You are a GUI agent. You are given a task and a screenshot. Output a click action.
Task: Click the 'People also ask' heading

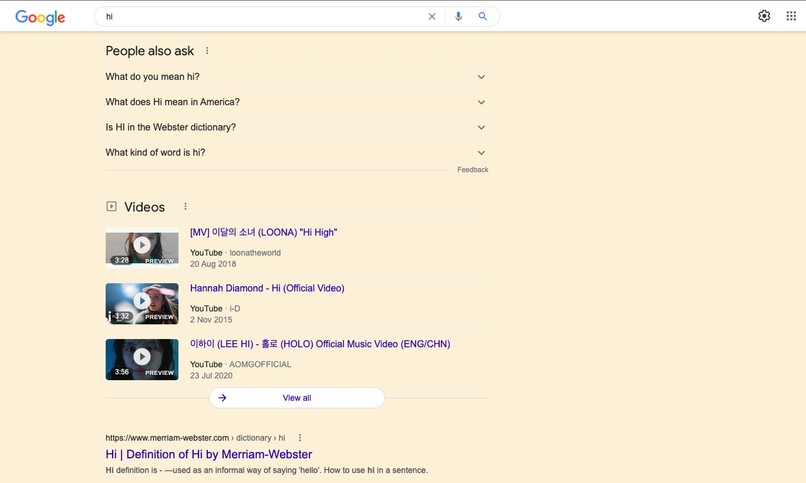[150, 51]
